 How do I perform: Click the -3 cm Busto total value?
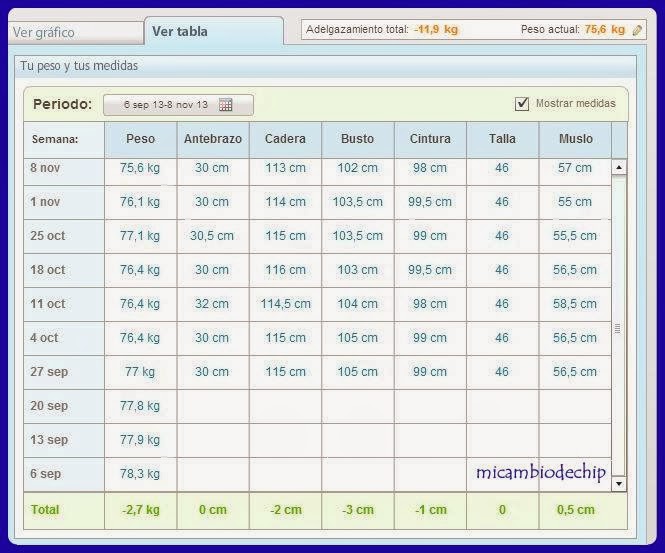tap(358, 510)
